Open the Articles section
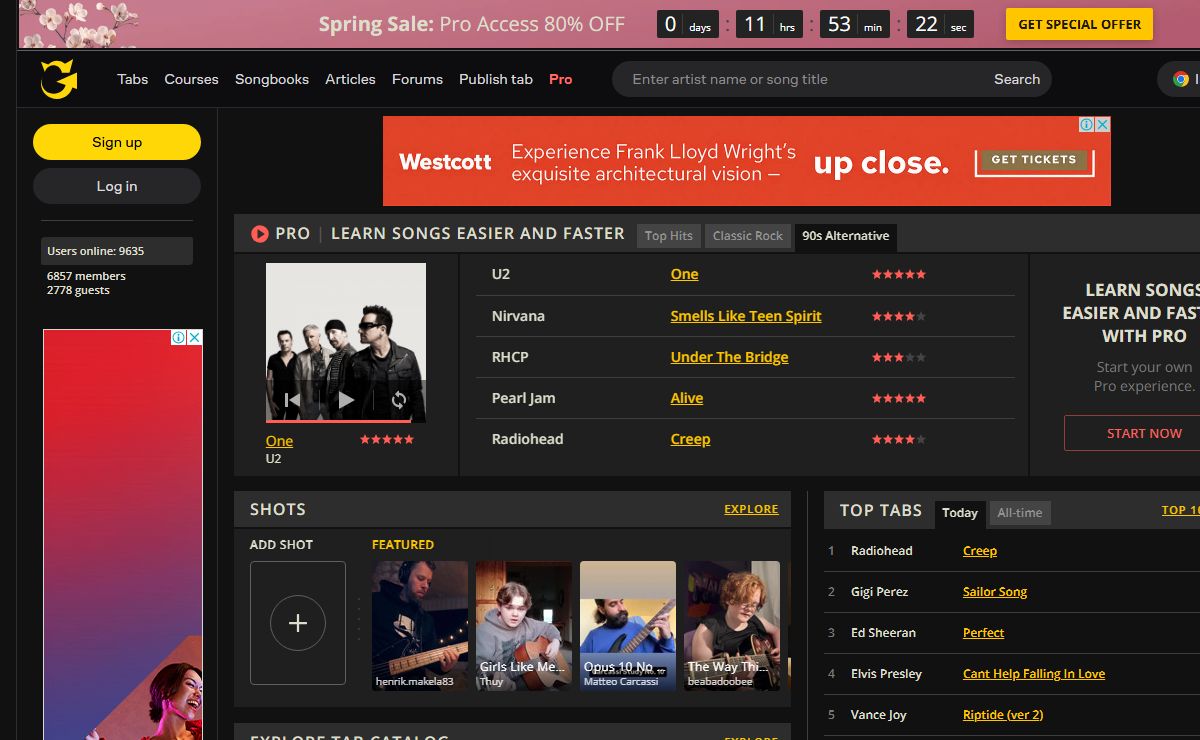This screenshot has height=740, width=1200. (x=350, y=79)
